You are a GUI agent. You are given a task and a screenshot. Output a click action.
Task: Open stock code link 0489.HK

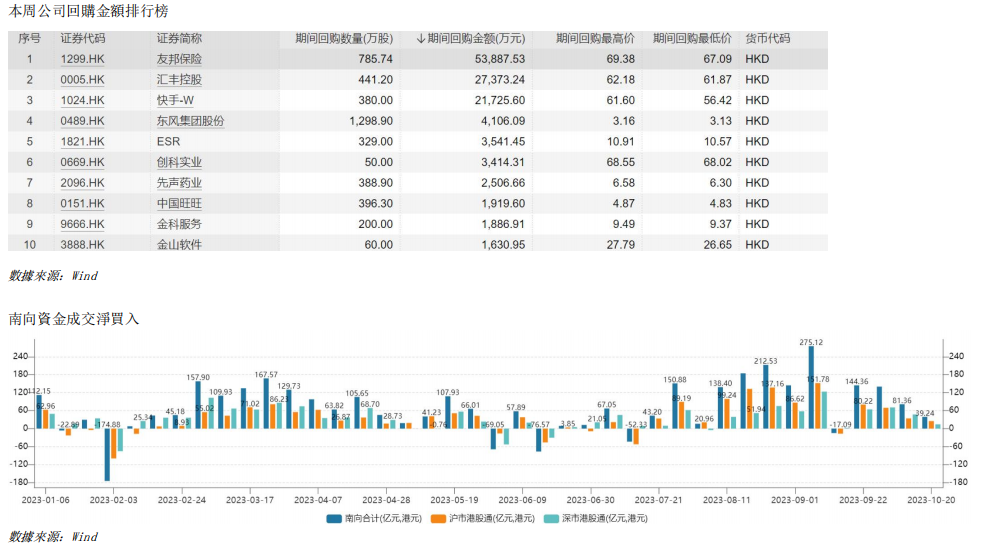(82, 121)
